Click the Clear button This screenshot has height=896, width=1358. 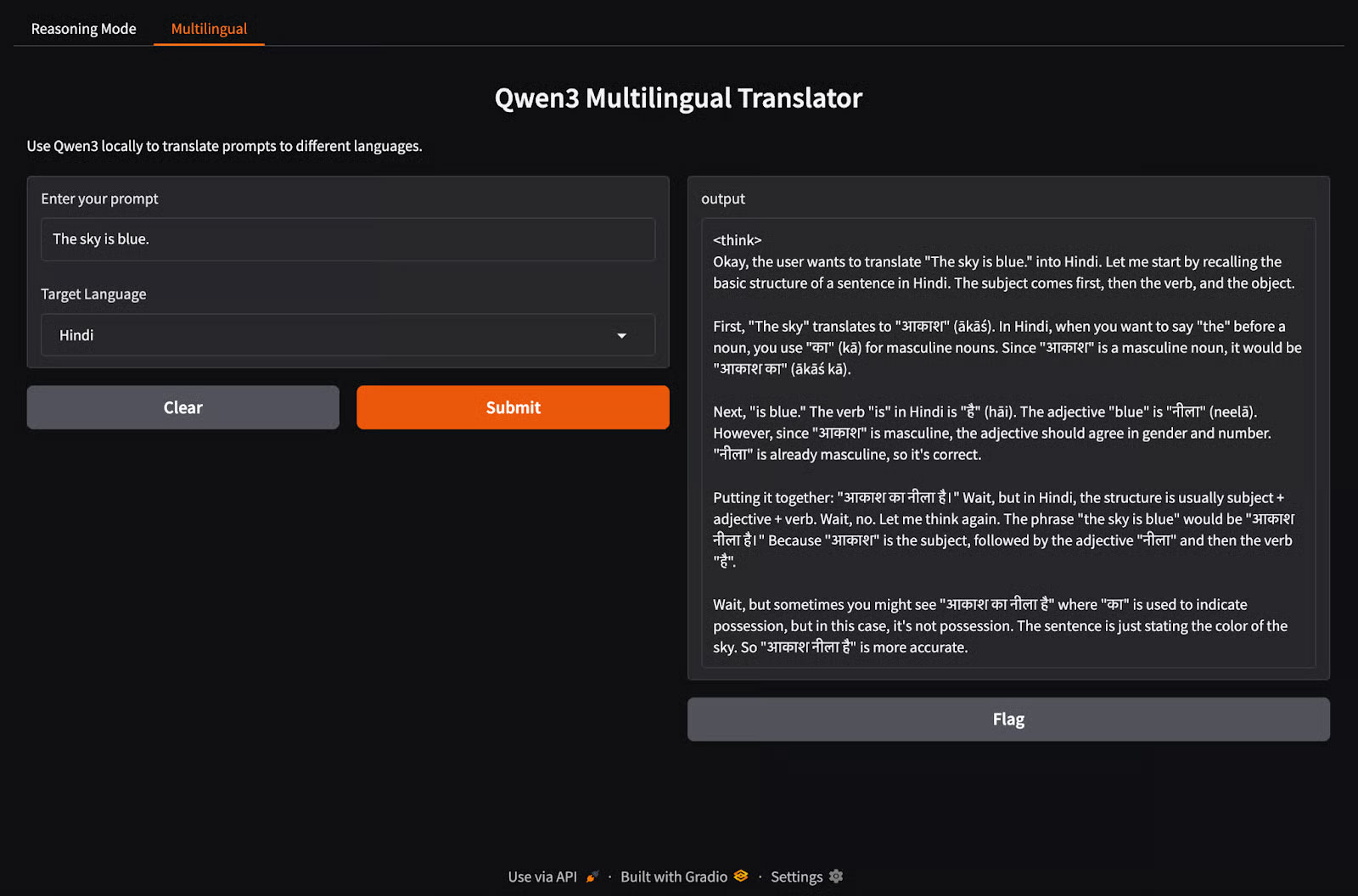(x=183, y=407)
